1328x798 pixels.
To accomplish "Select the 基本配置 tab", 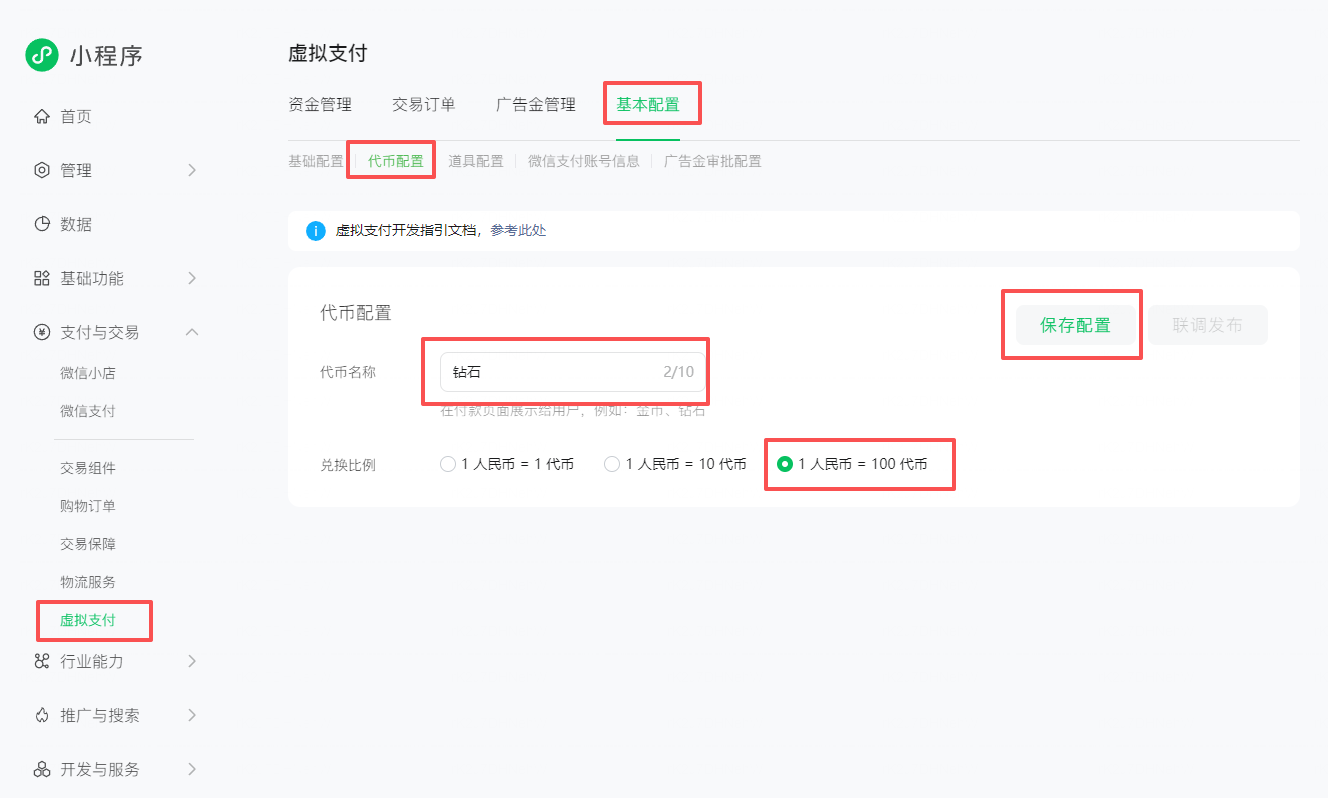I will click(x=648, y=105).
